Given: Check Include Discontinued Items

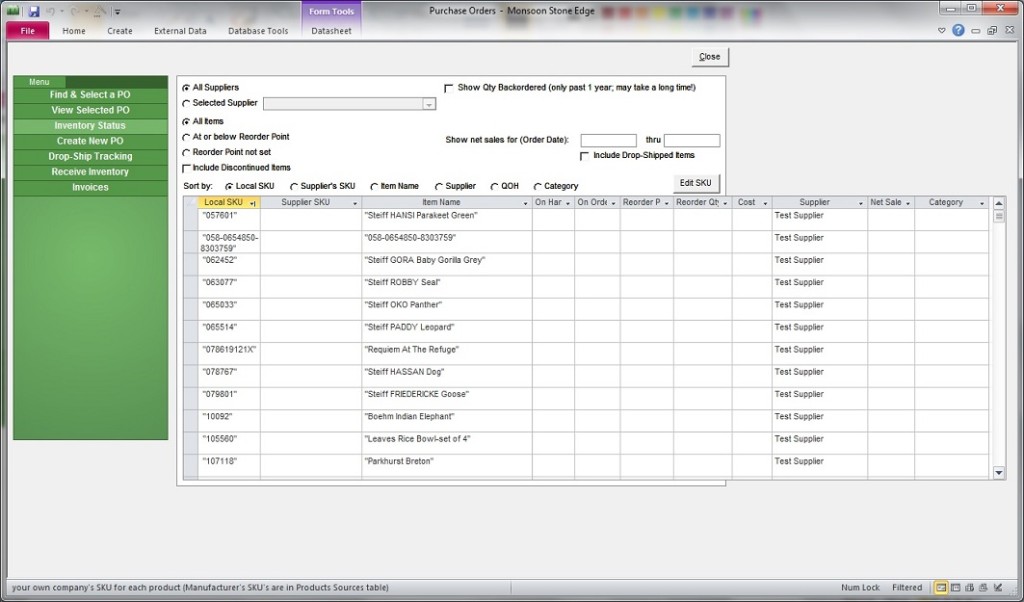Looking at the screenshot, I should pos(188,166).
